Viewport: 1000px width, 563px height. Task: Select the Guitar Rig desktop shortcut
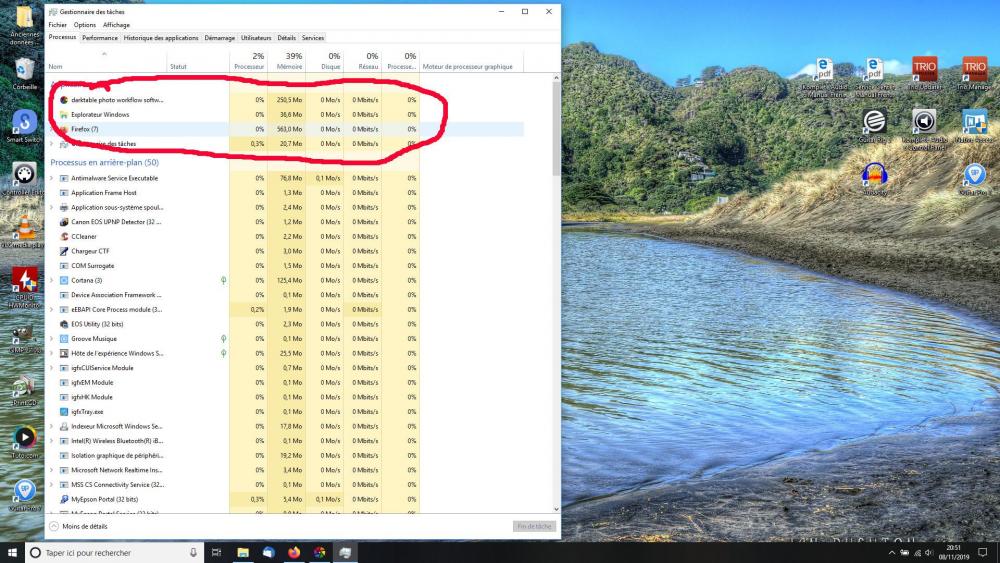coord(874,126)
